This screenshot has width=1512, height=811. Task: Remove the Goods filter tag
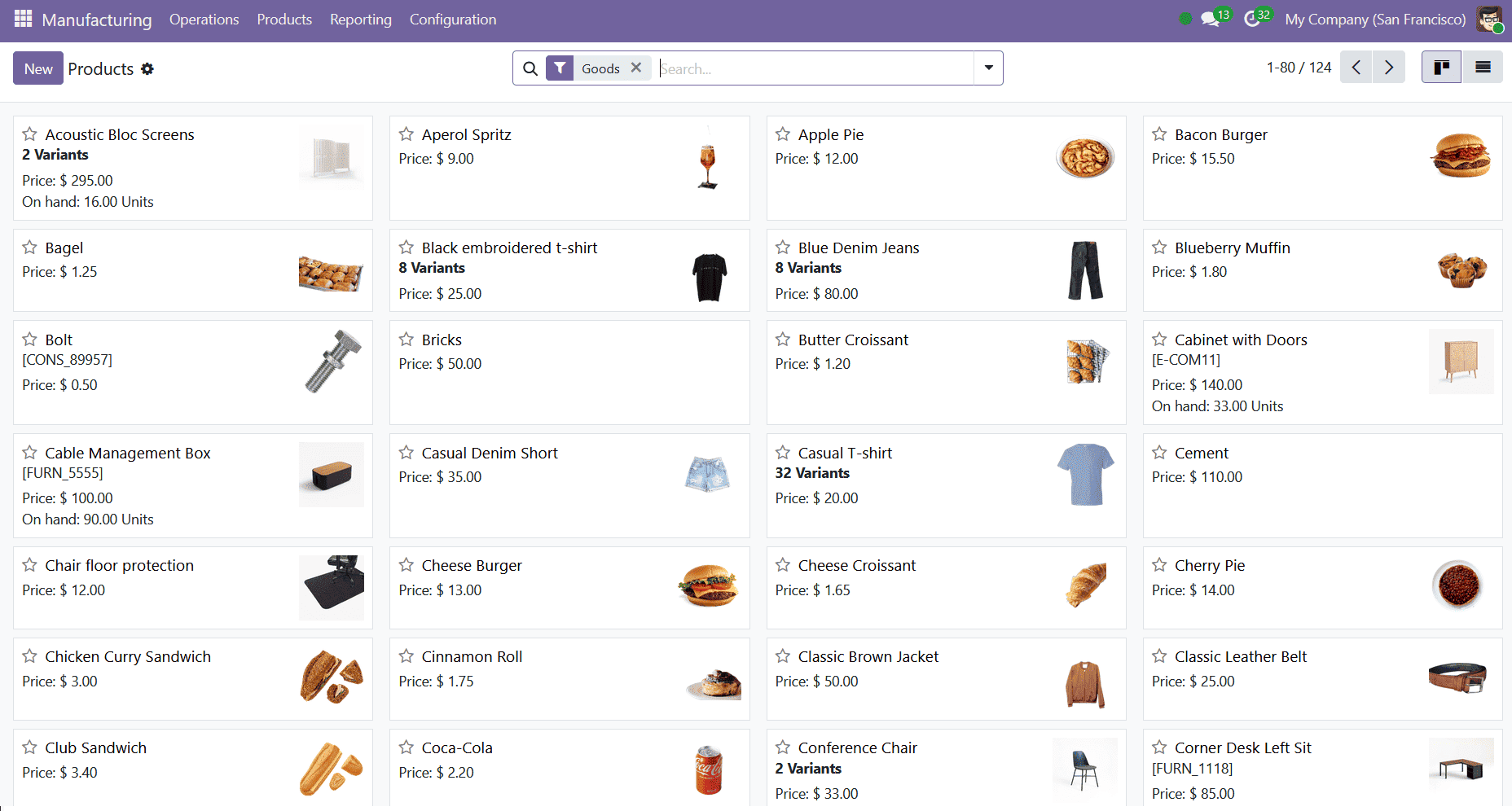click(636, 68)
